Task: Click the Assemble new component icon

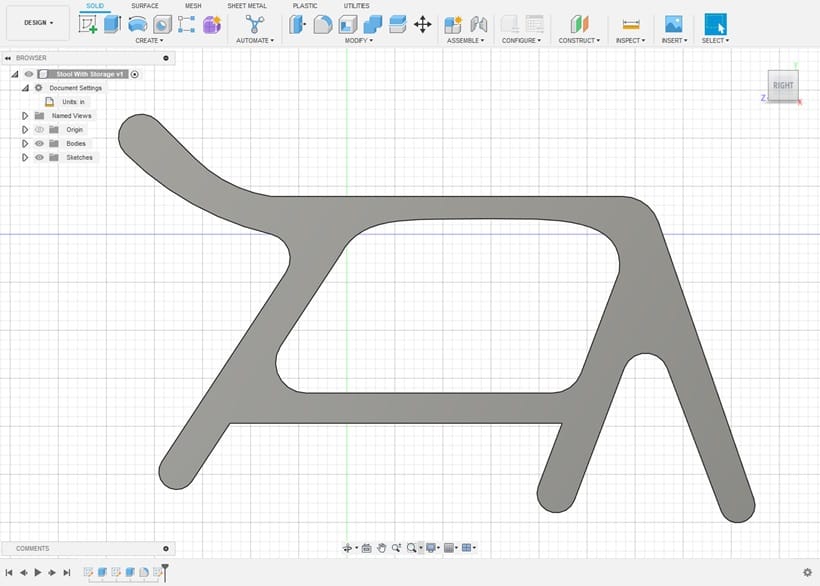Action: (455, 22)
